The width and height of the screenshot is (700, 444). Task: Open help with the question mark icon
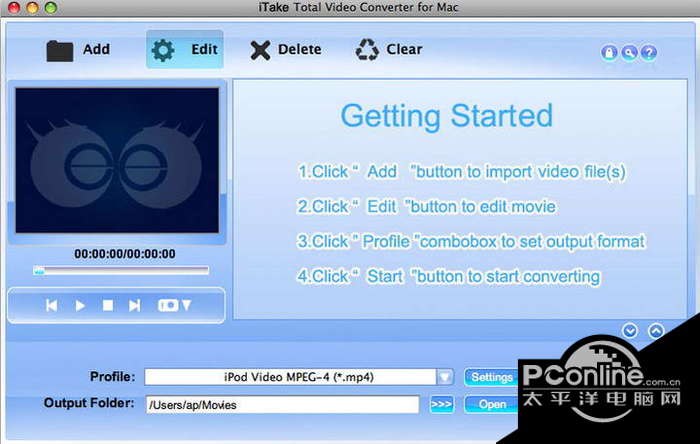pyautogui.click(x=649, y=53)
